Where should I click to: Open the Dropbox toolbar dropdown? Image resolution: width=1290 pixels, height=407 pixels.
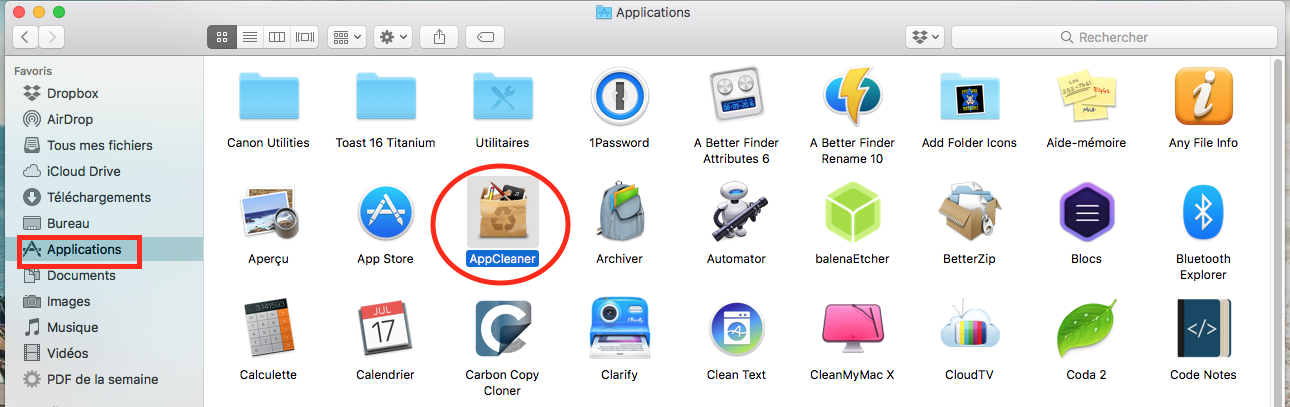(x=924, y=37)
